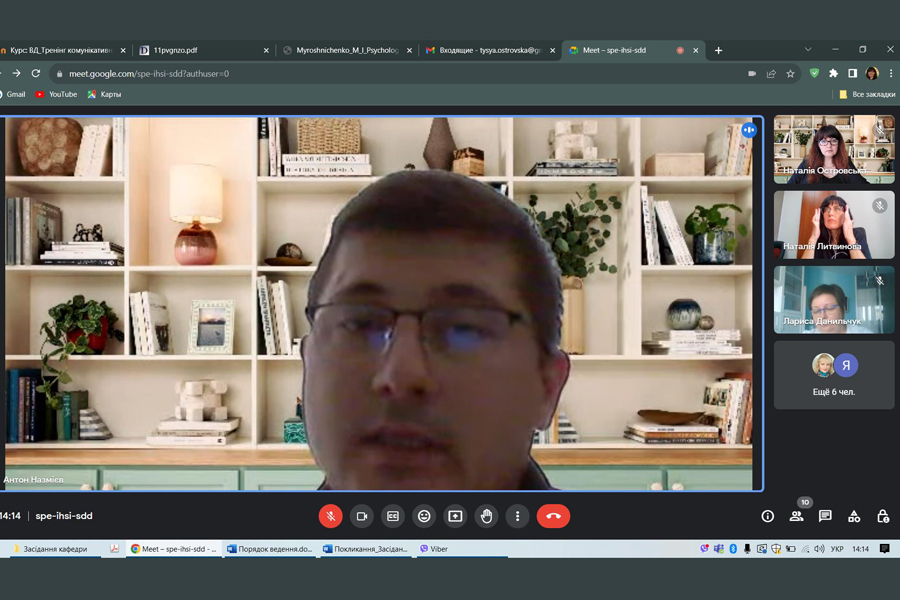
Task: Open meeting details info icon
Action: (x=767, y=516)
